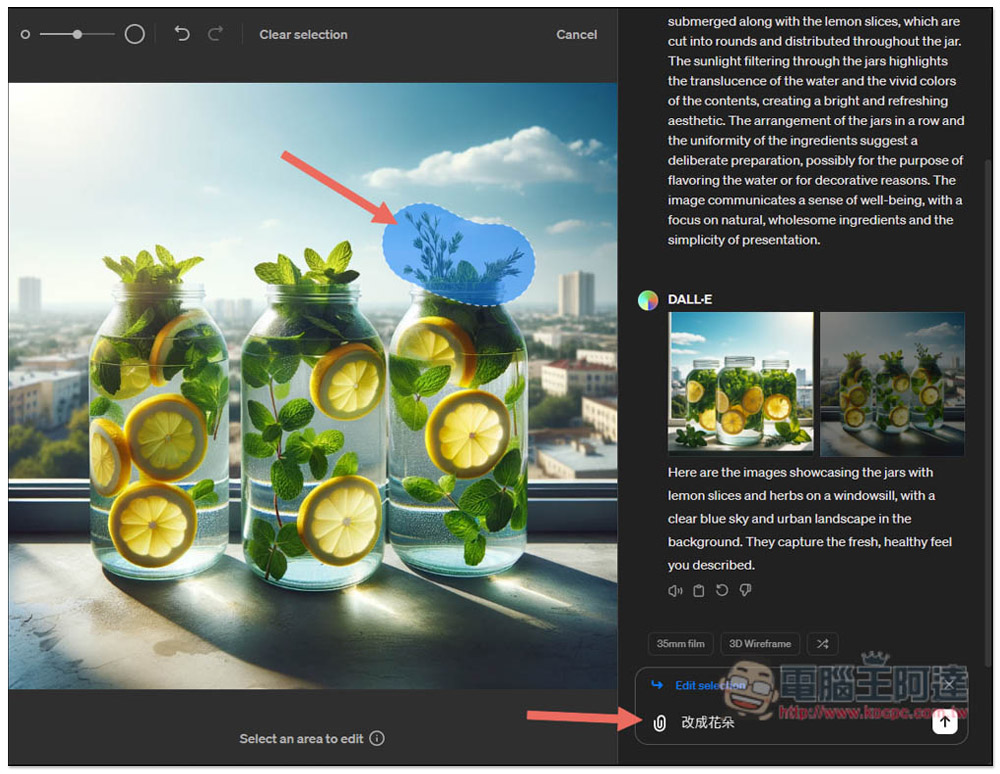1000x774 pixels.
Task: Adjust the brush size slider handle
Action: [x=77, y=34]
